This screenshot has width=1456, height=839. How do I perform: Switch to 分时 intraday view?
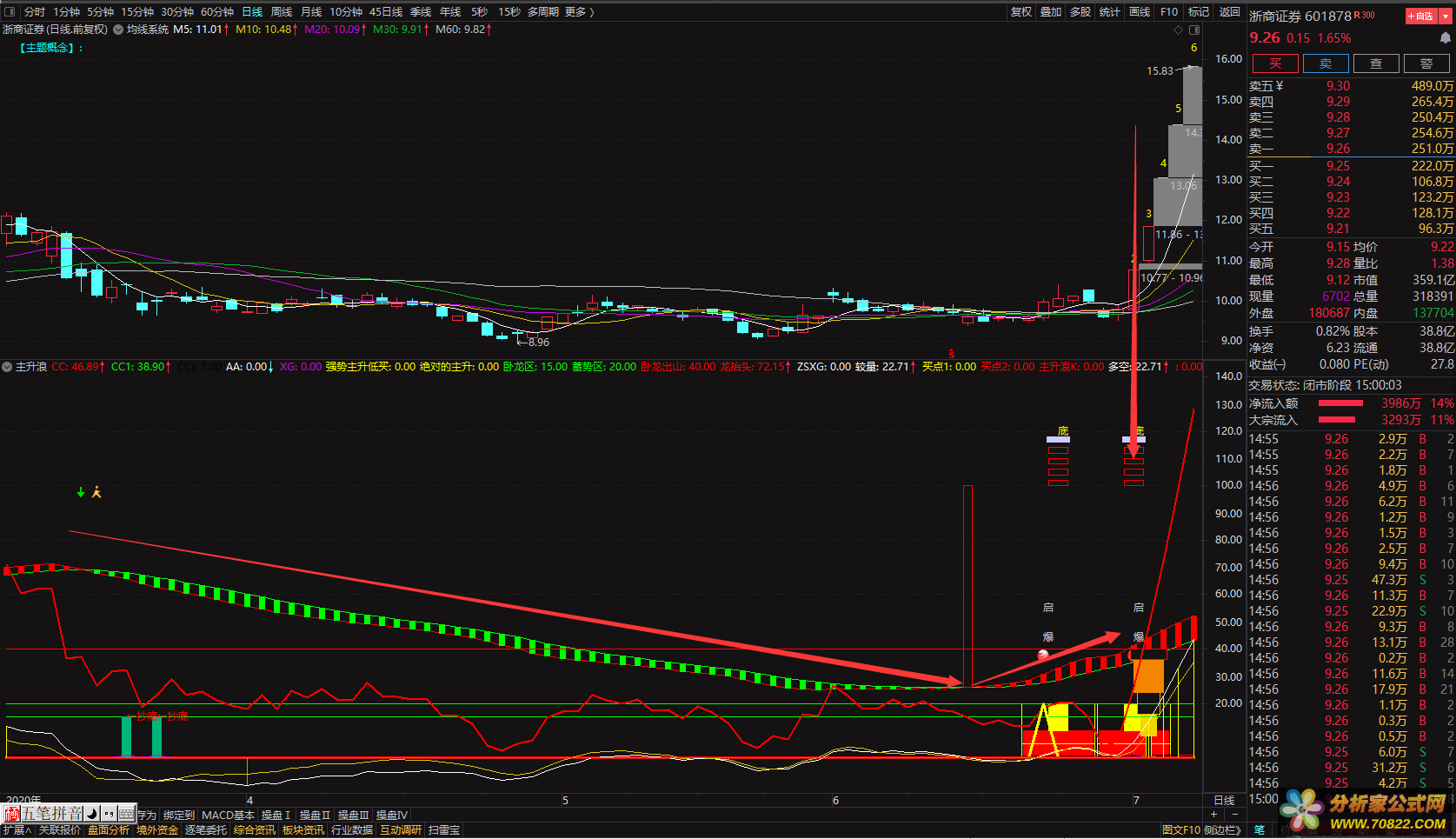pyautogui.click(x=35, y=12)
